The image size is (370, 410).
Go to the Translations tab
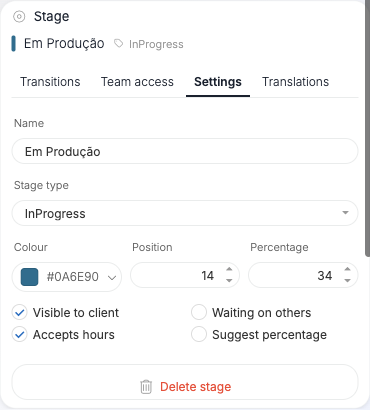pyautogui.click(x=295, y=82)
